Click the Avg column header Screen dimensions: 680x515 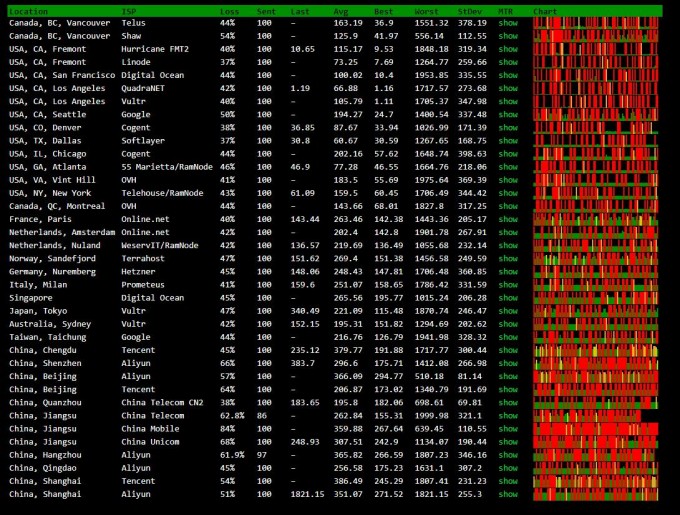[x=341, y=11]
